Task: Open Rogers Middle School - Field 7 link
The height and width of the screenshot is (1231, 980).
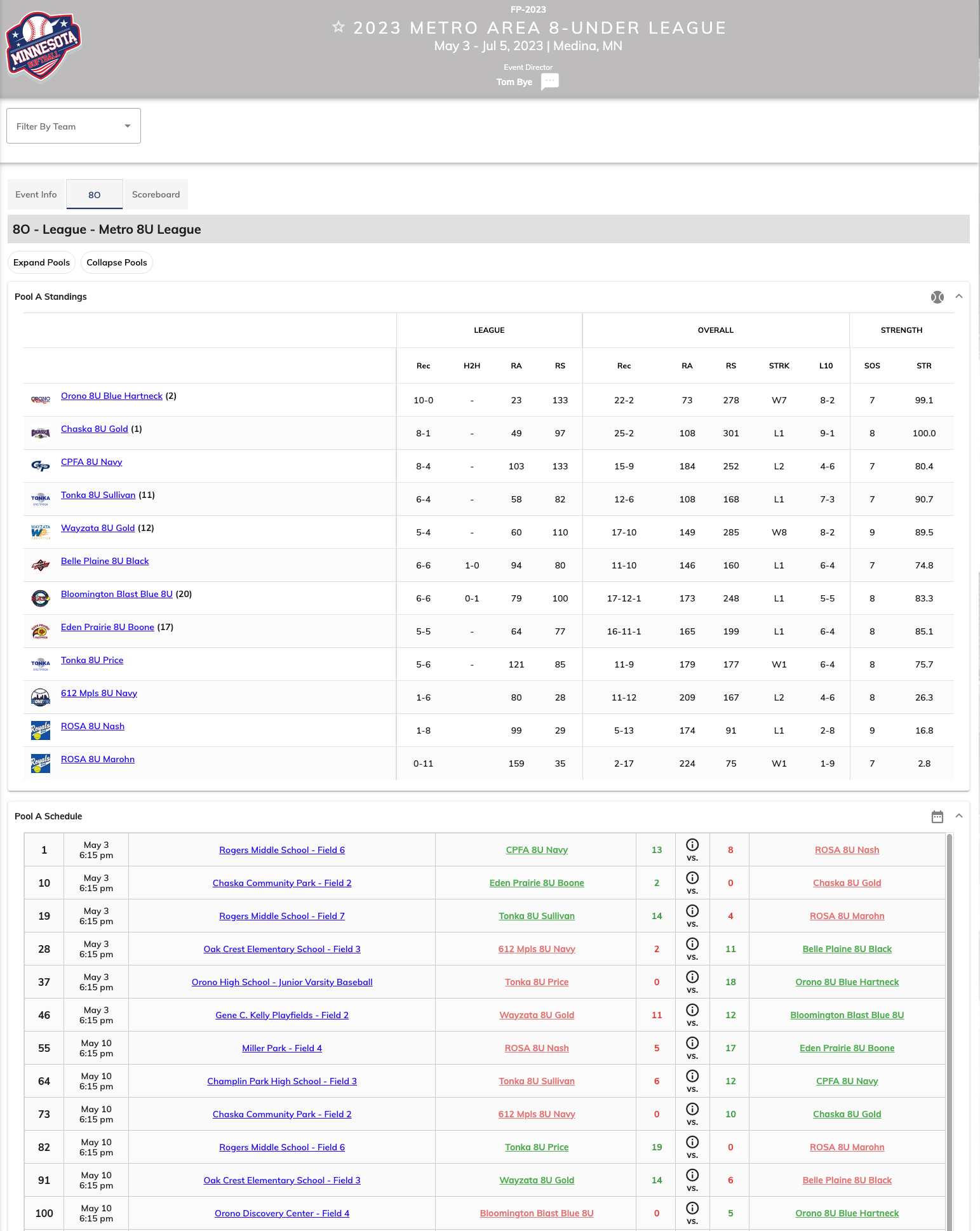Action: 282,916
